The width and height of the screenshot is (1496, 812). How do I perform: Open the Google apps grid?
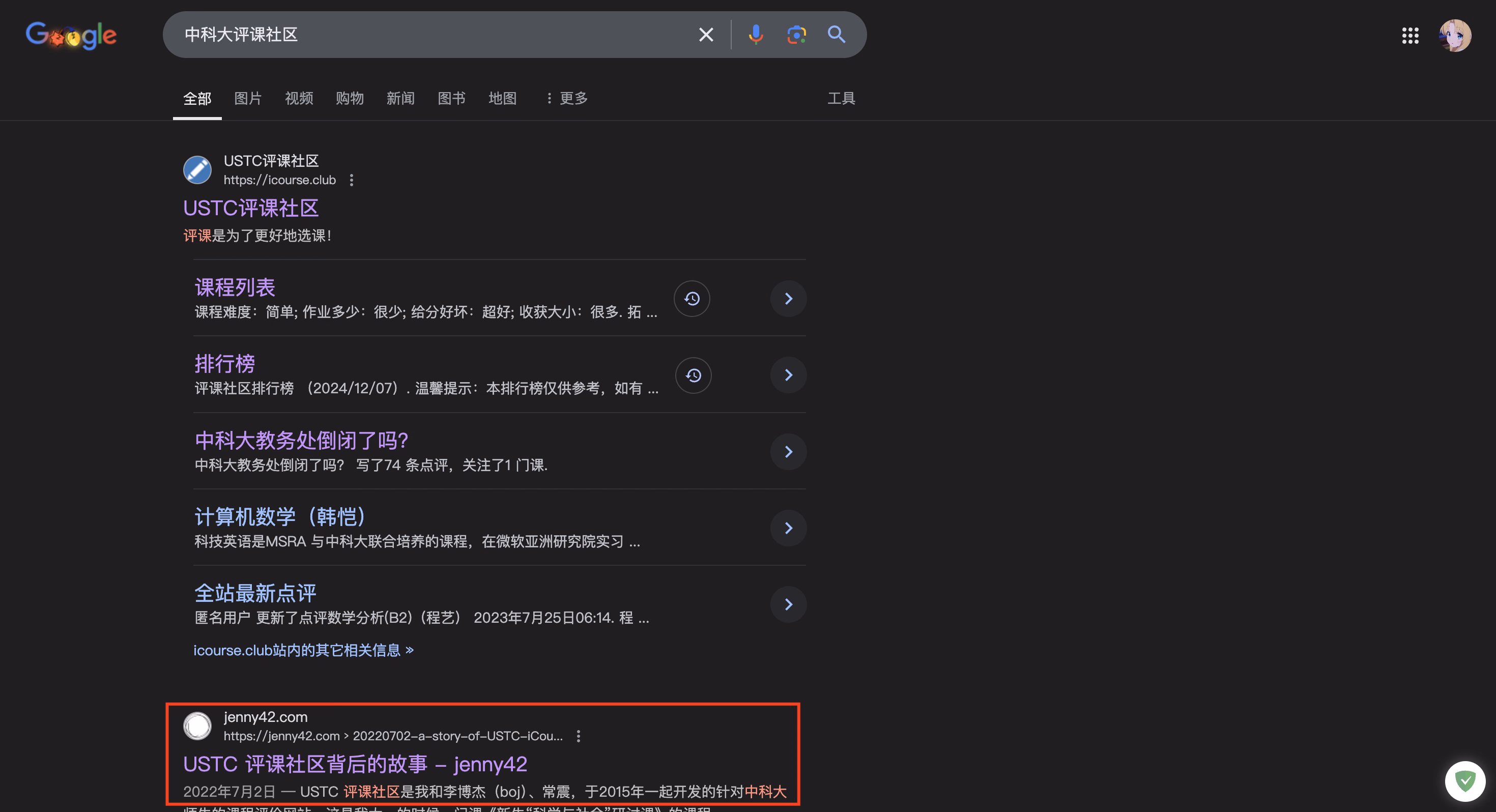1410,36
